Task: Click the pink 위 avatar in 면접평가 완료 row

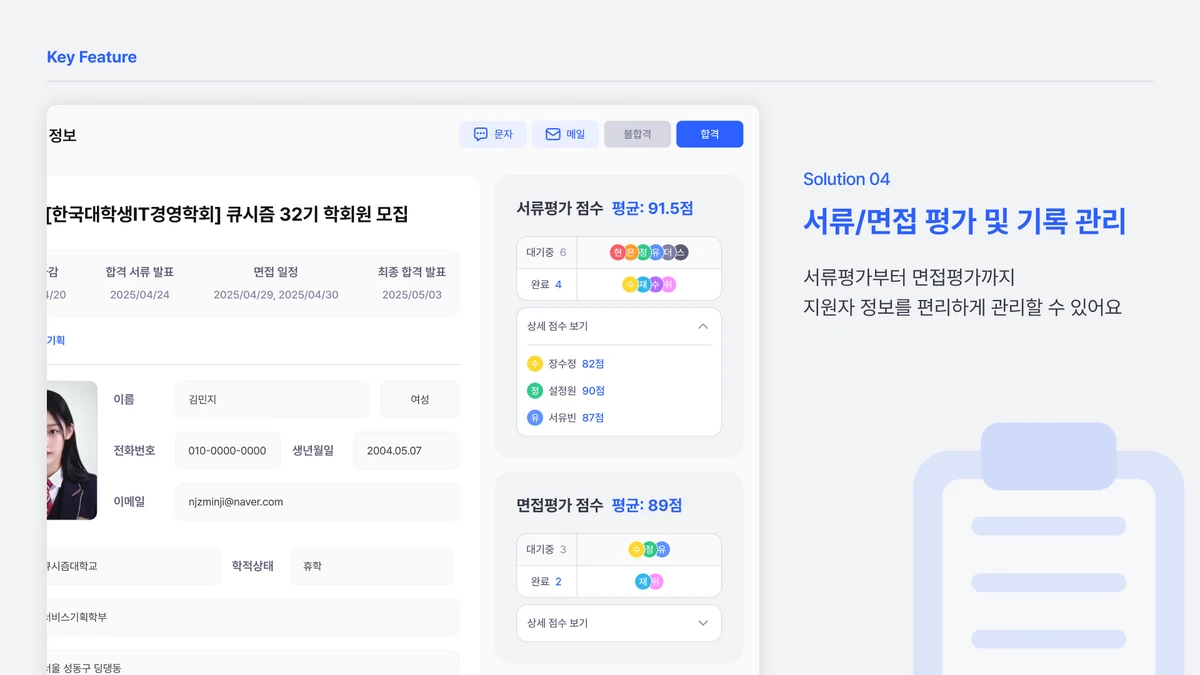Action: (656, 582)
